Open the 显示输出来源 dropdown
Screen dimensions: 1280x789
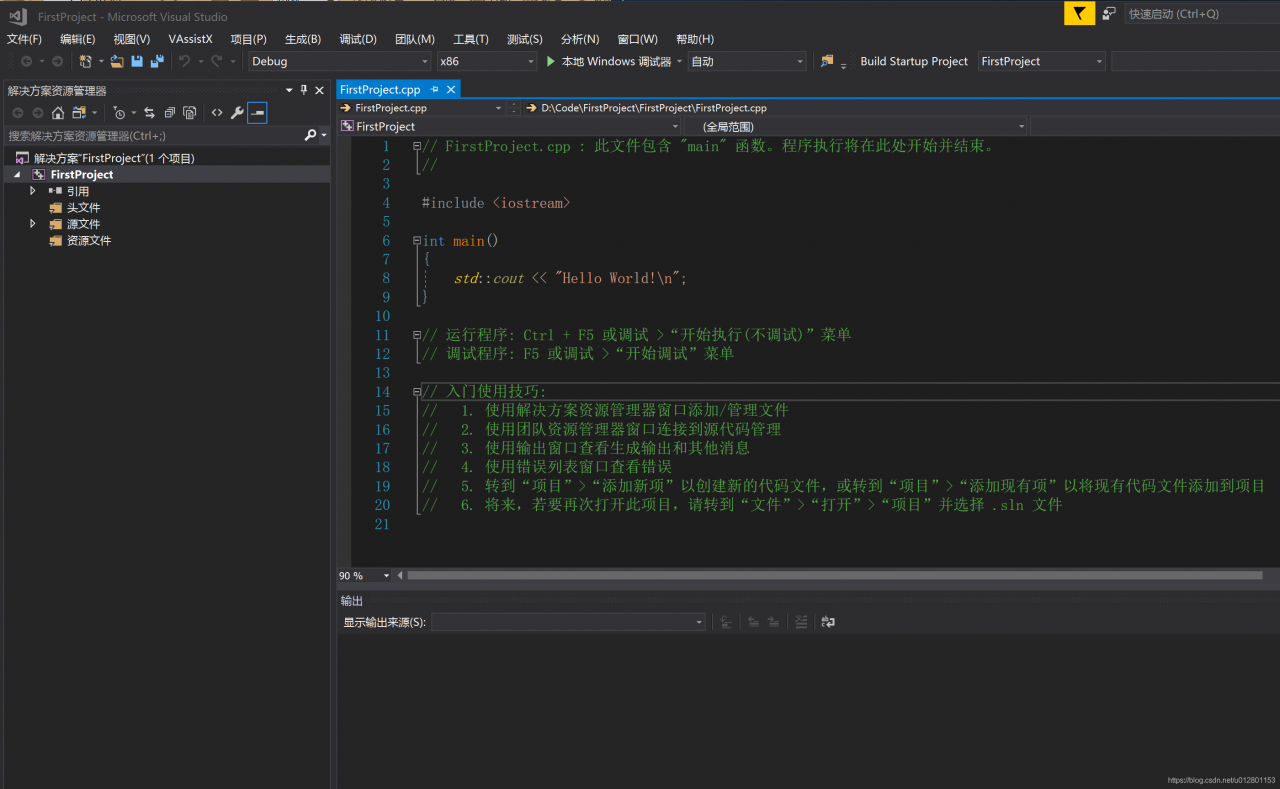coord(568,622)
